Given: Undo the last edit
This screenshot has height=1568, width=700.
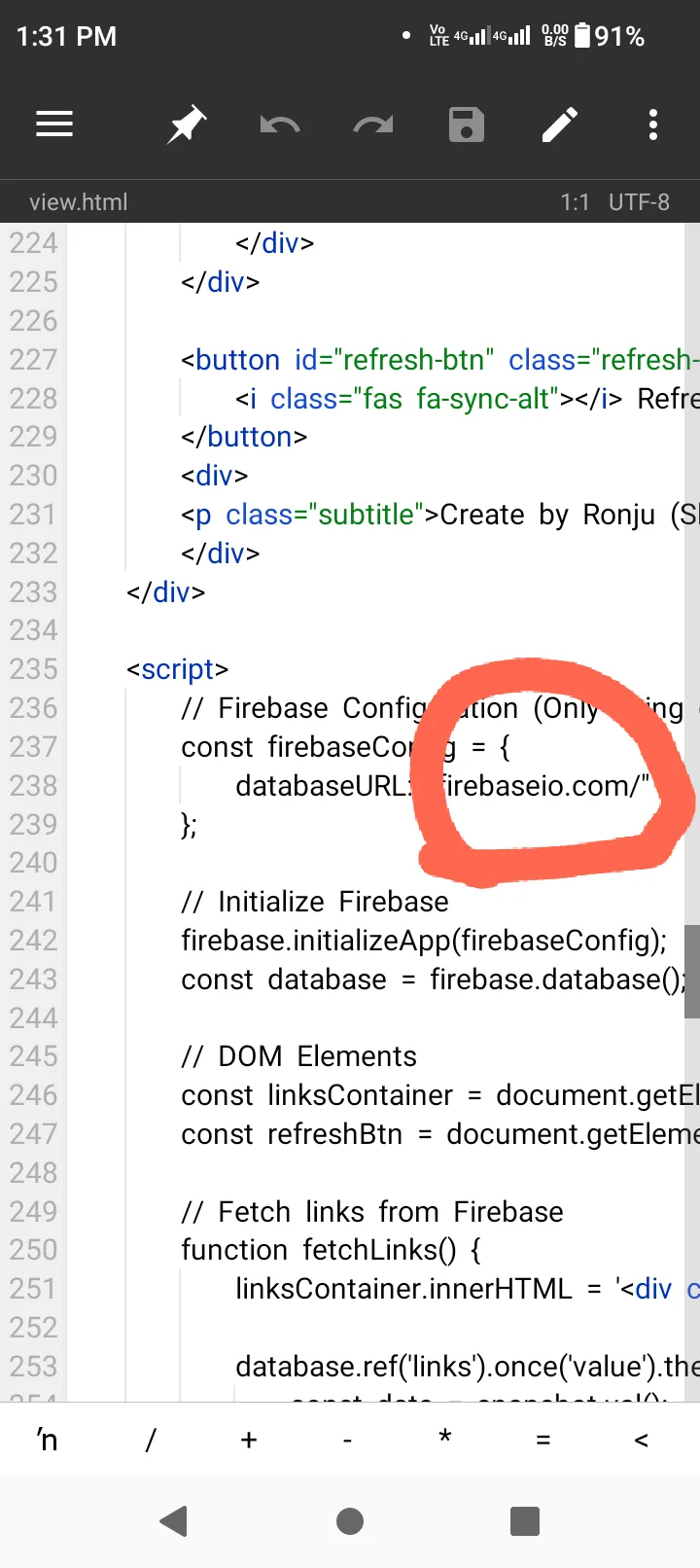Looking at the screenshot, I should 280,125.
